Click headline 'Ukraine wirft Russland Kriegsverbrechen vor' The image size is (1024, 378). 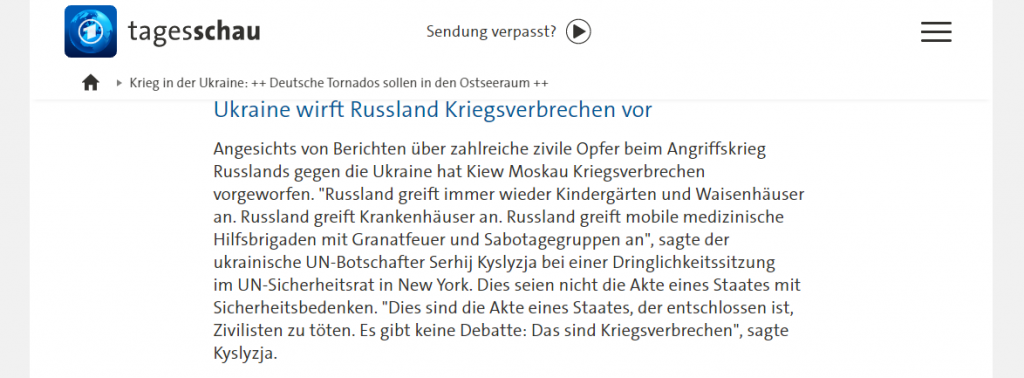433,110
